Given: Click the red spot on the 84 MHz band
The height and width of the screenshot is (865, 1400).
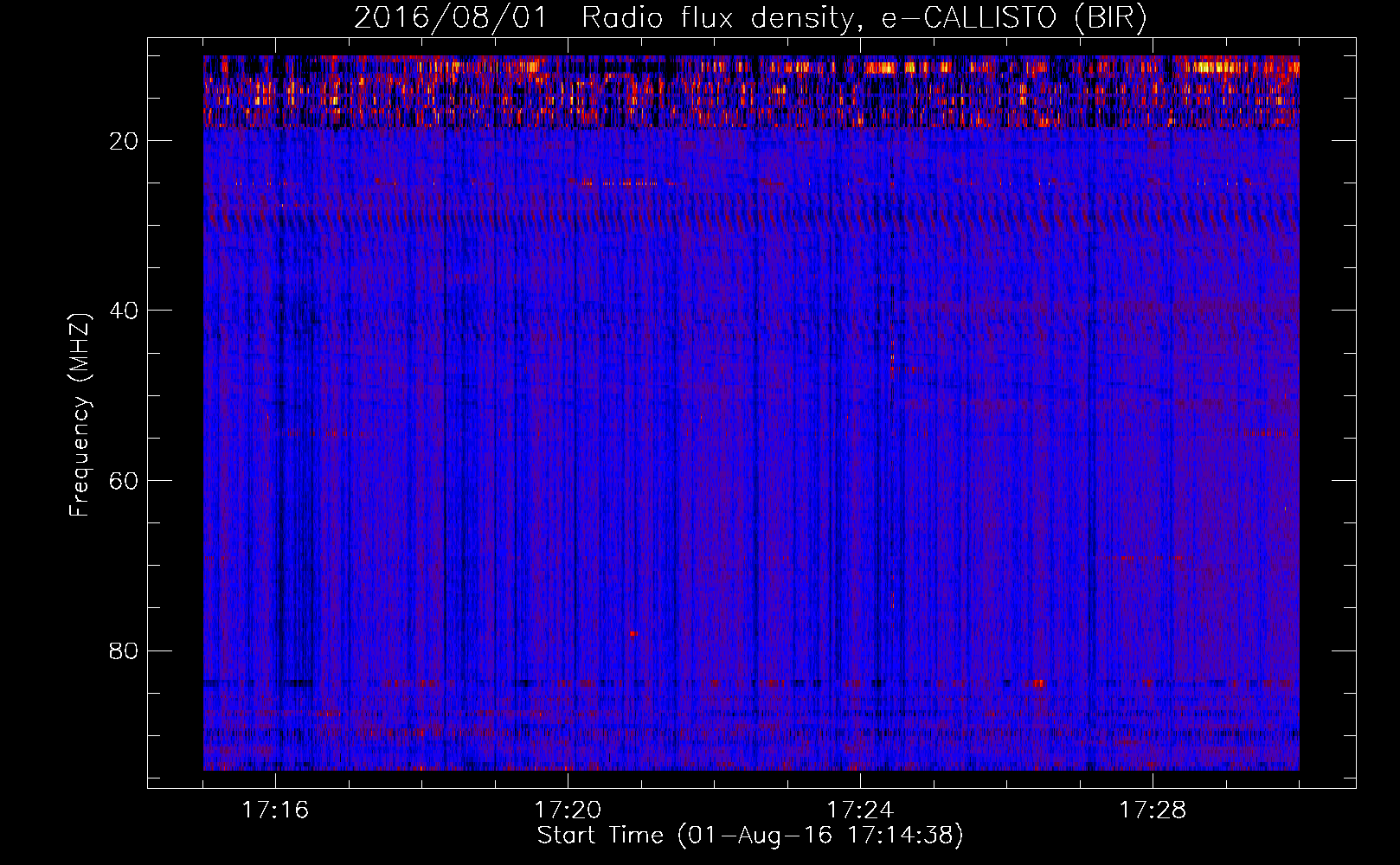Looking at the screenshot, I should pyautogui.click(x=1037, y=683).
